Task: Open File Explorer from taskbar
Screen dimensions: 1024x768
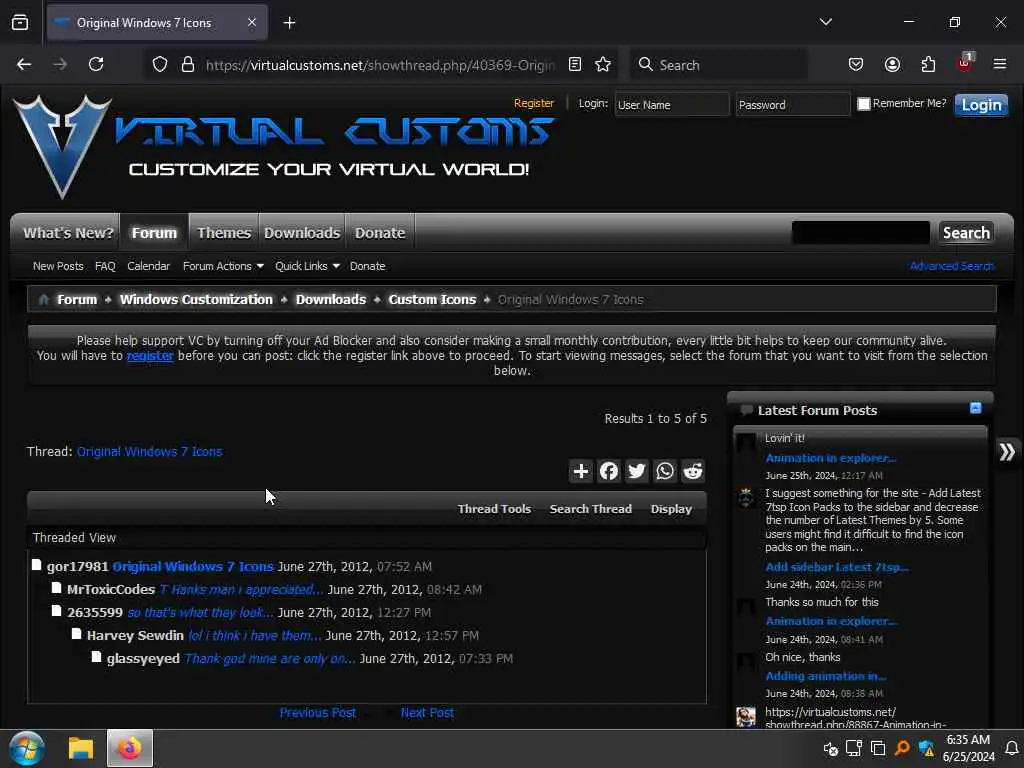Action: (81, 748)
